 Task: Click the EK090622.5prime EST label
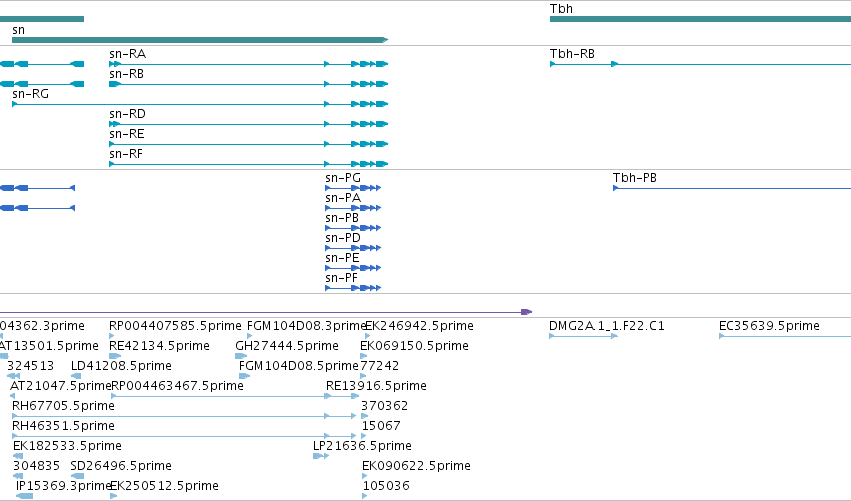click(x=416, y=466)
